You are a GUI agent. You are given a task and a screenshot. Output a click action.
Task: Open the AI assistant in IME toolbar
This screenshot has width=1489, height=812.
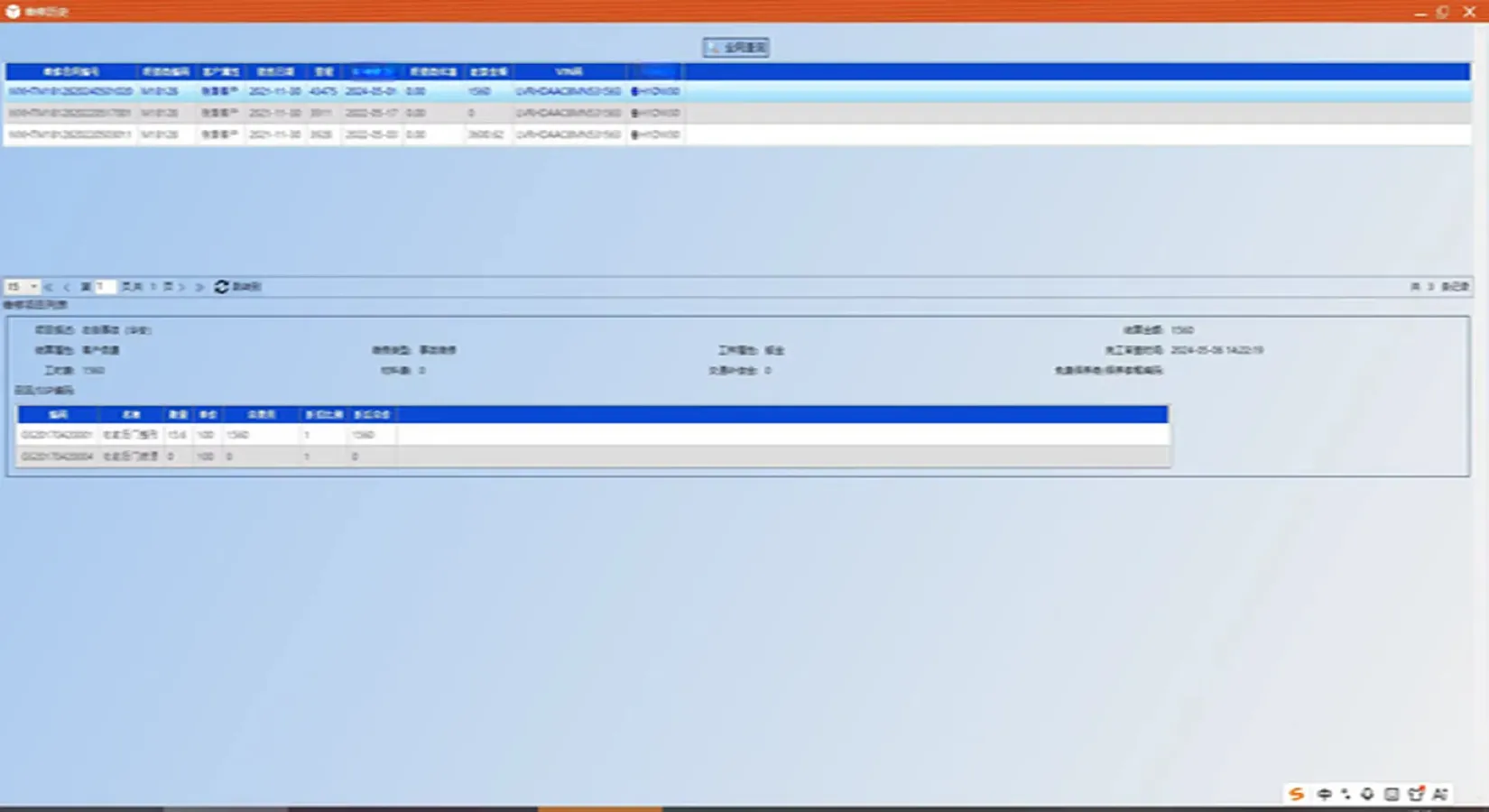point(1440,794)
